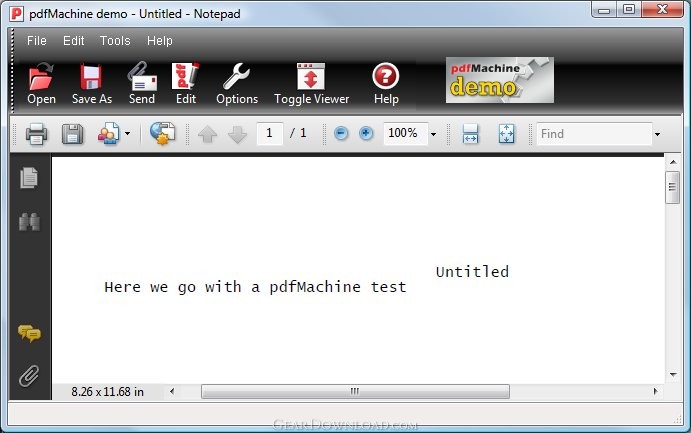
Task: Open the Tools menu
Action: click(115, 41)
